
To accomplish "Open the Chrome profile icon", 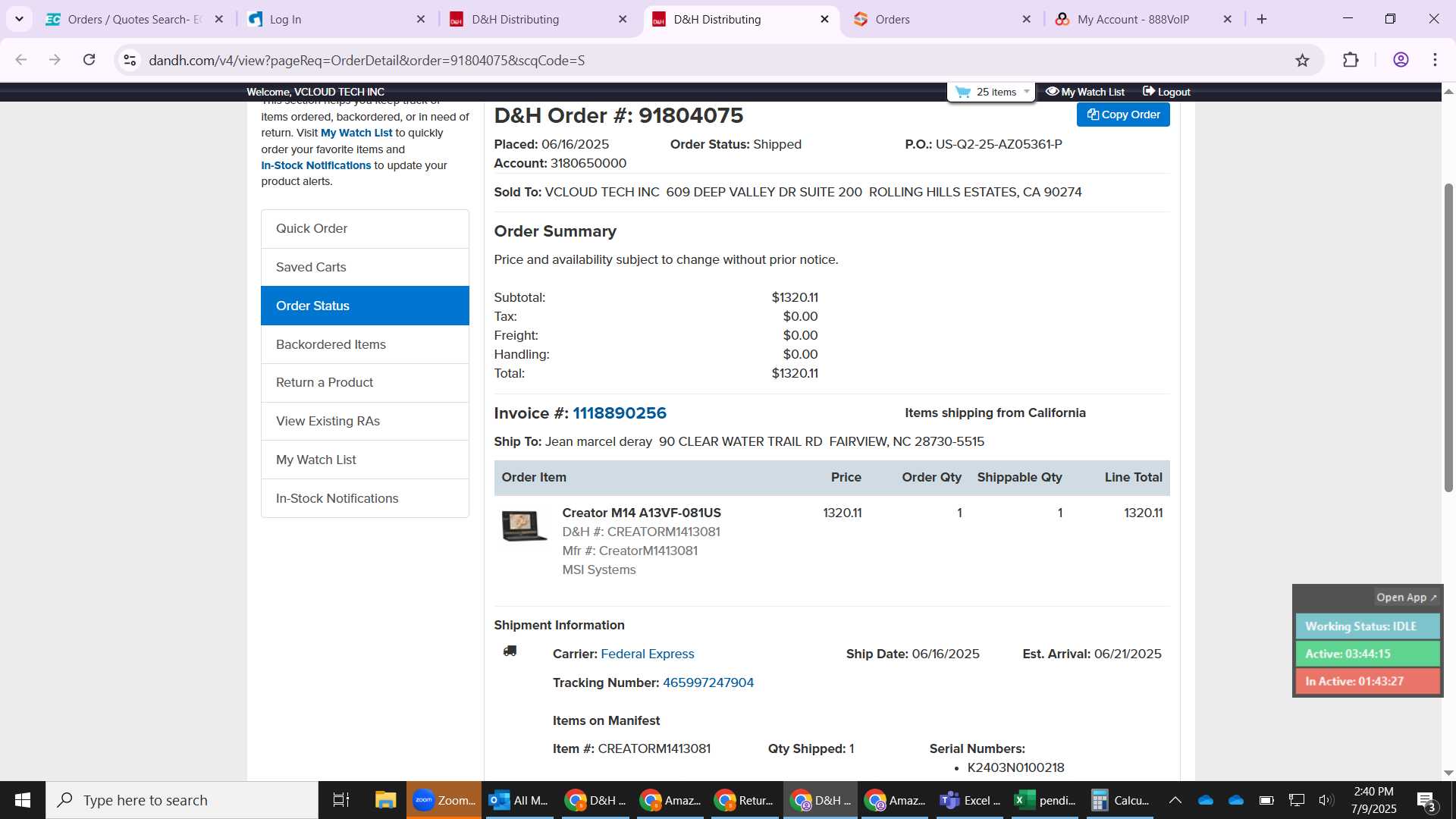I will (x=1401, y=60).
